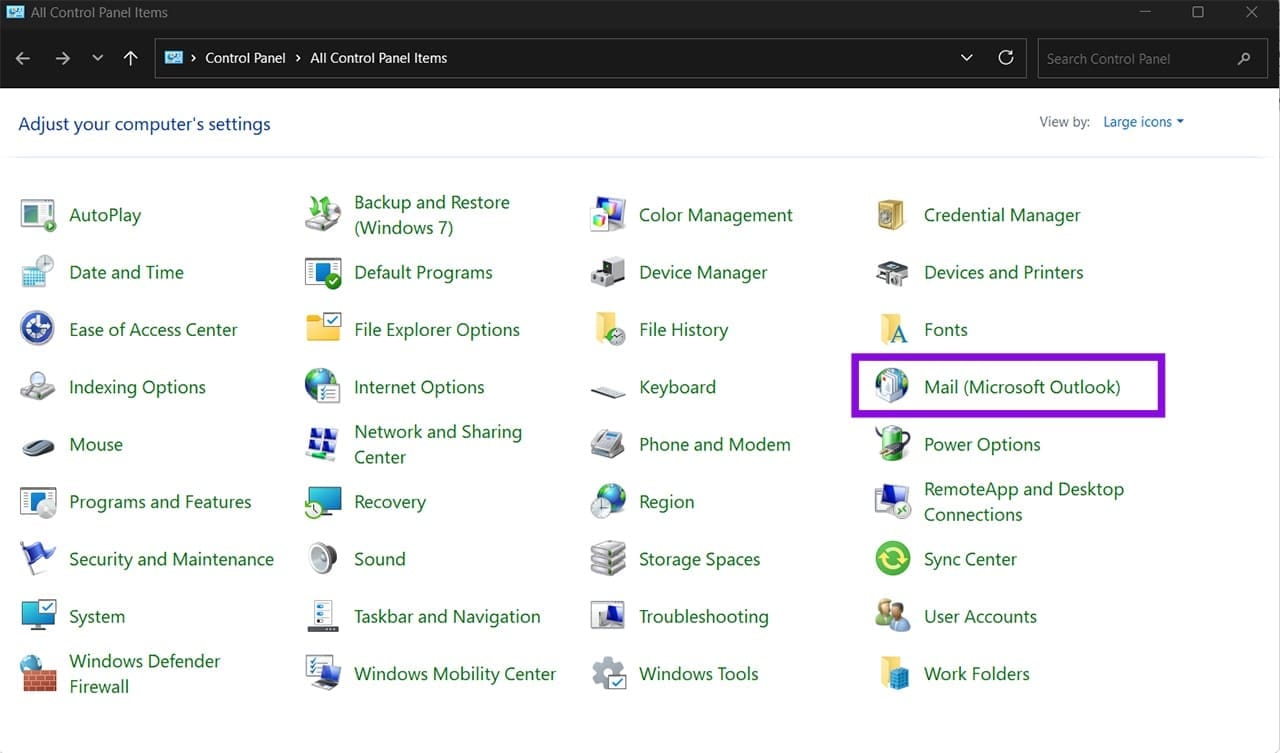Click the User Accounts icon
Screen dimensions: 1280x753
point(892,616)
